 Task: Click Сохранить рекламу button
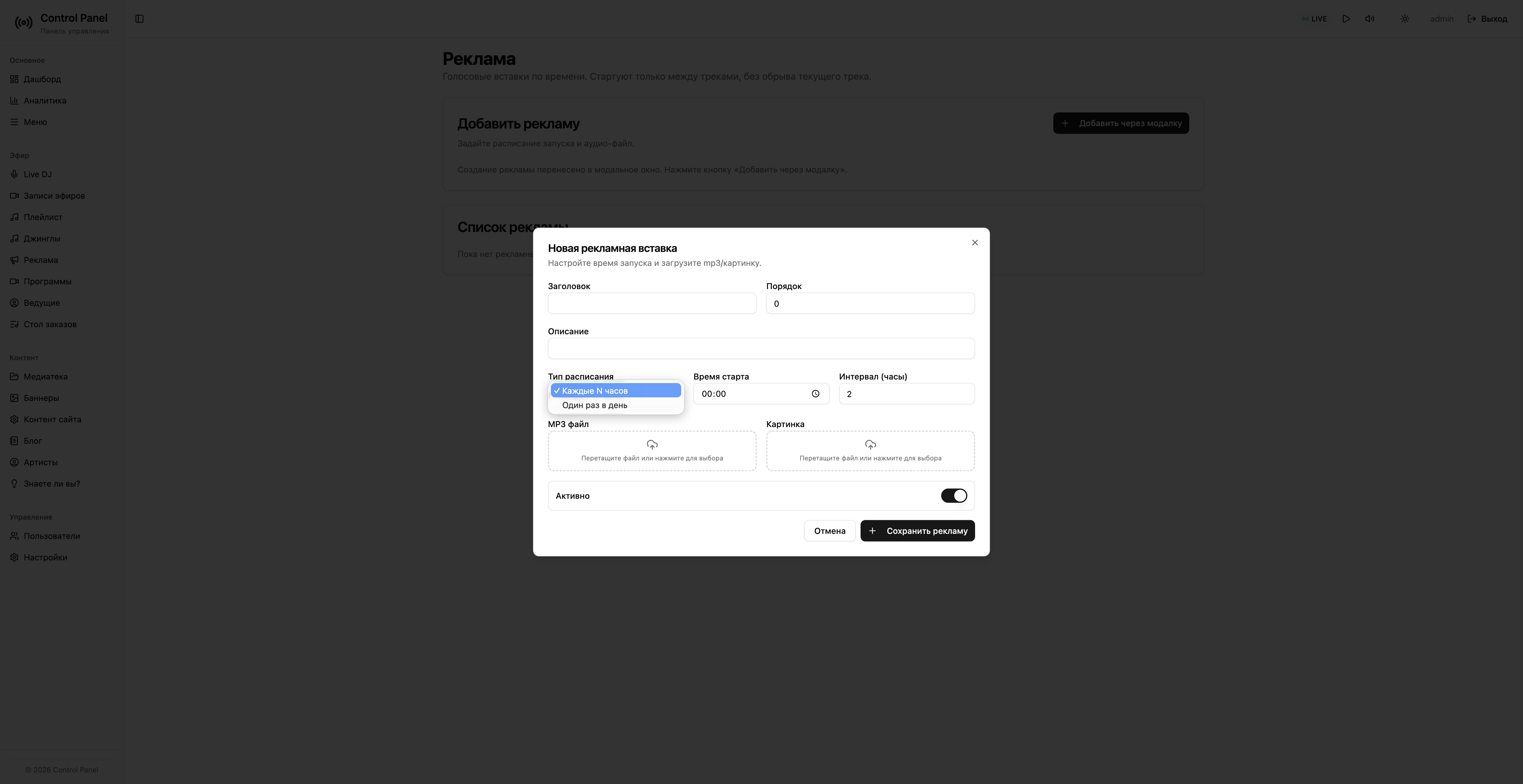pyautogui.click(x=918, y=530)
